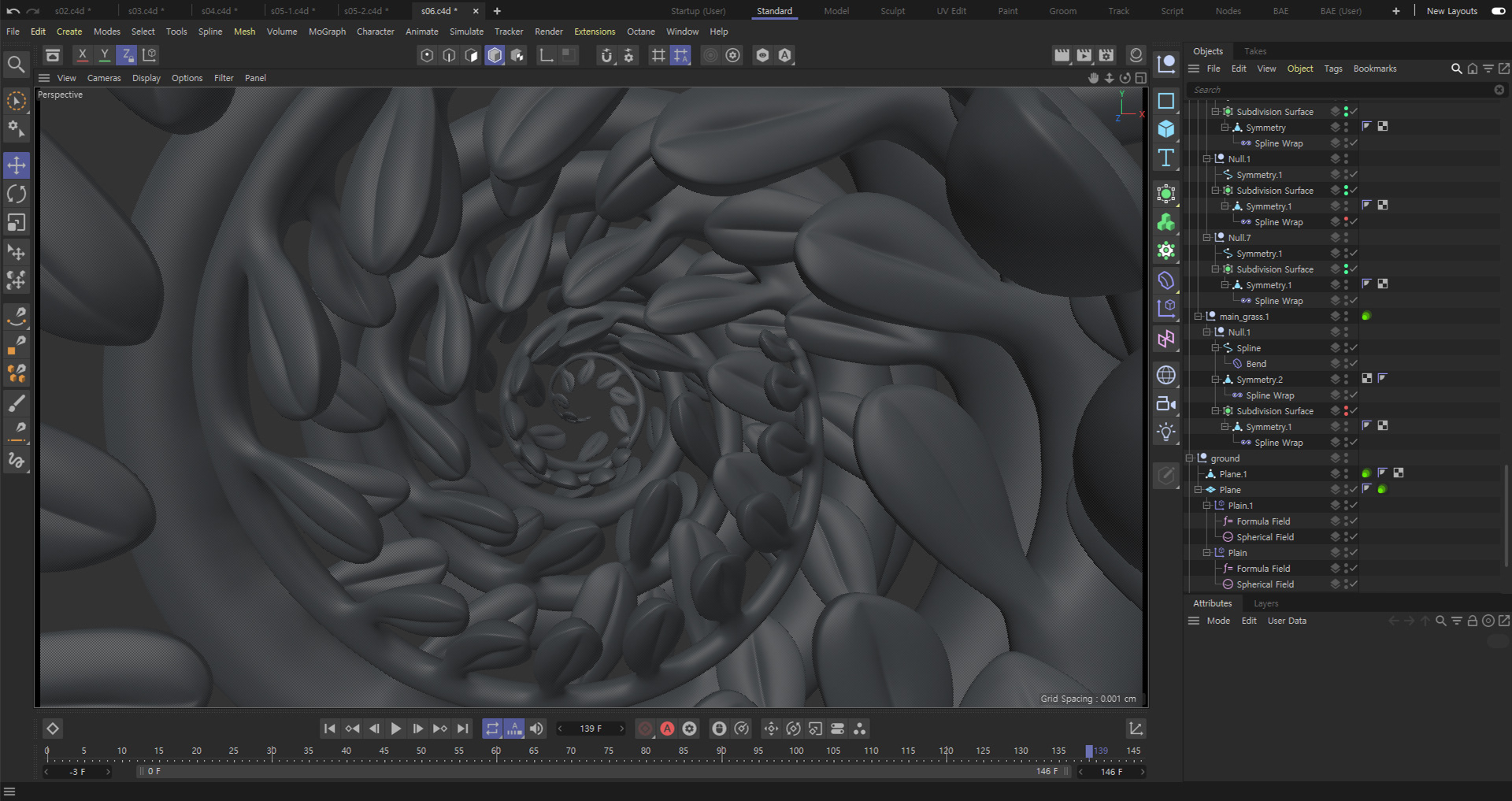
Task: Click Record Active Objects button
Action: pos(645,729)
